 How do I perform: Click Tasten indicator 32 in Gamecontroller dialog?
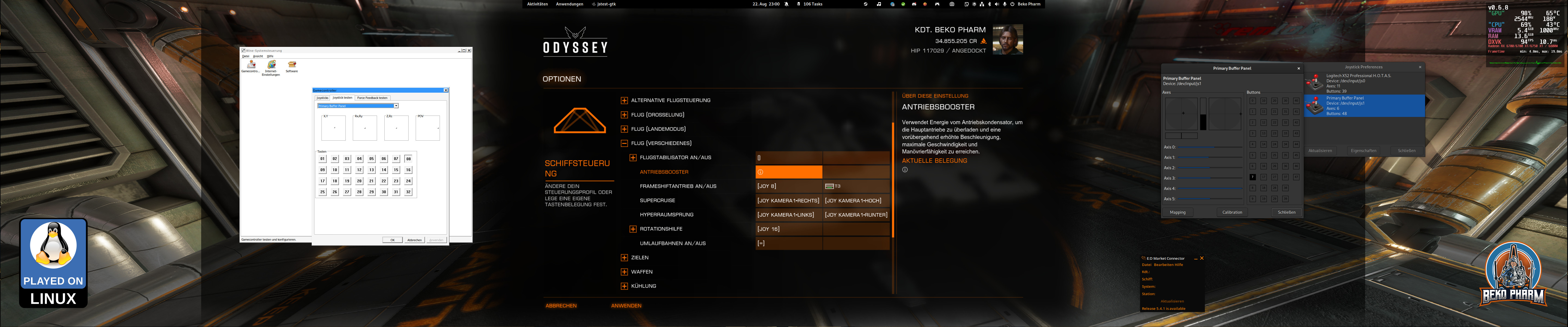click(408, 192)
